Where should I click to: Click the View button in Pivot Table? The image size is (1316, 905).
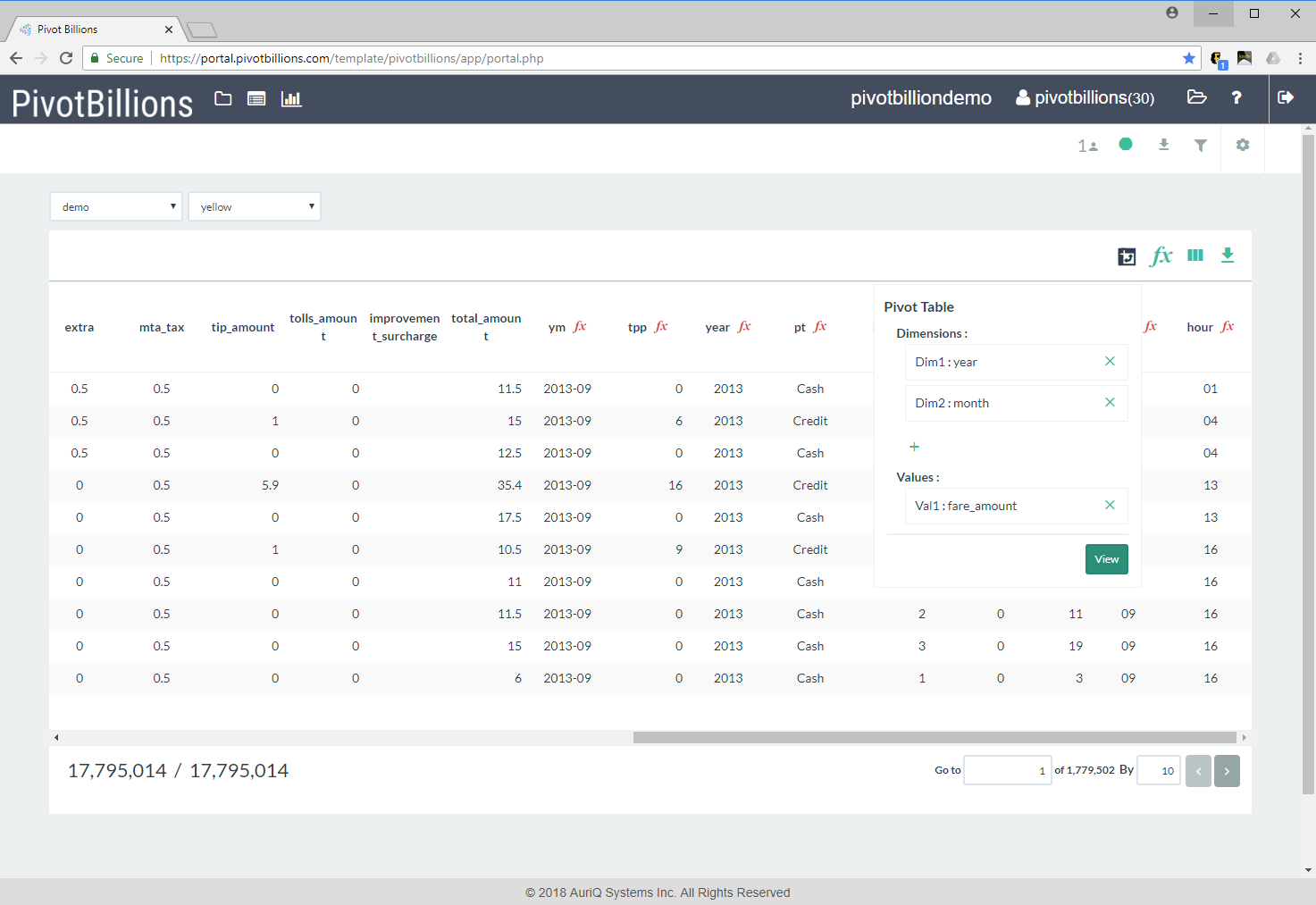coord(1107,559)
